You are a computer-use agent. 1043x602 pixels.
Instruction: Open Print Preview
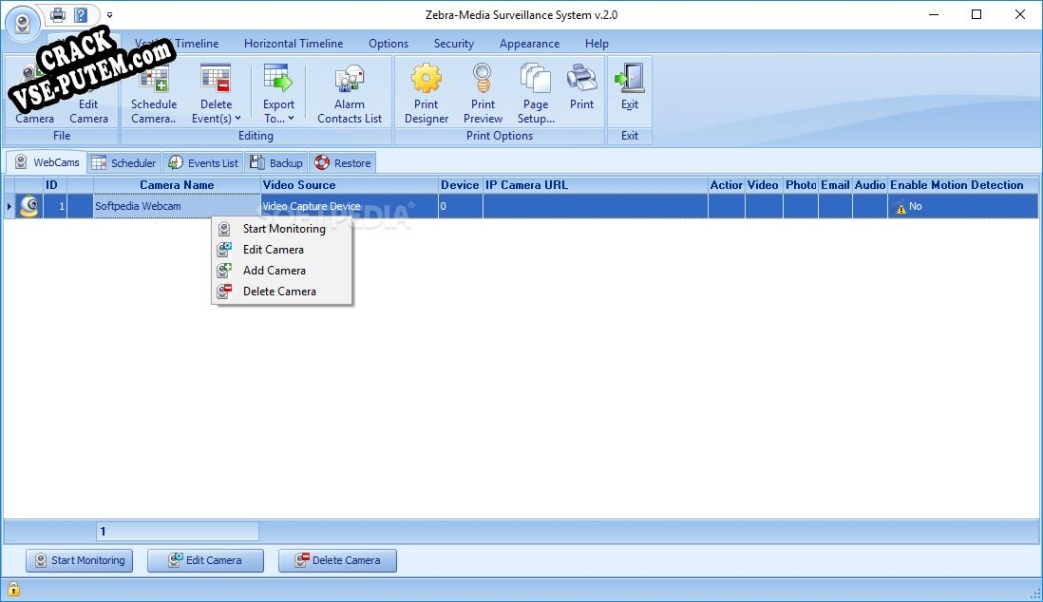[x=483, y=93]
